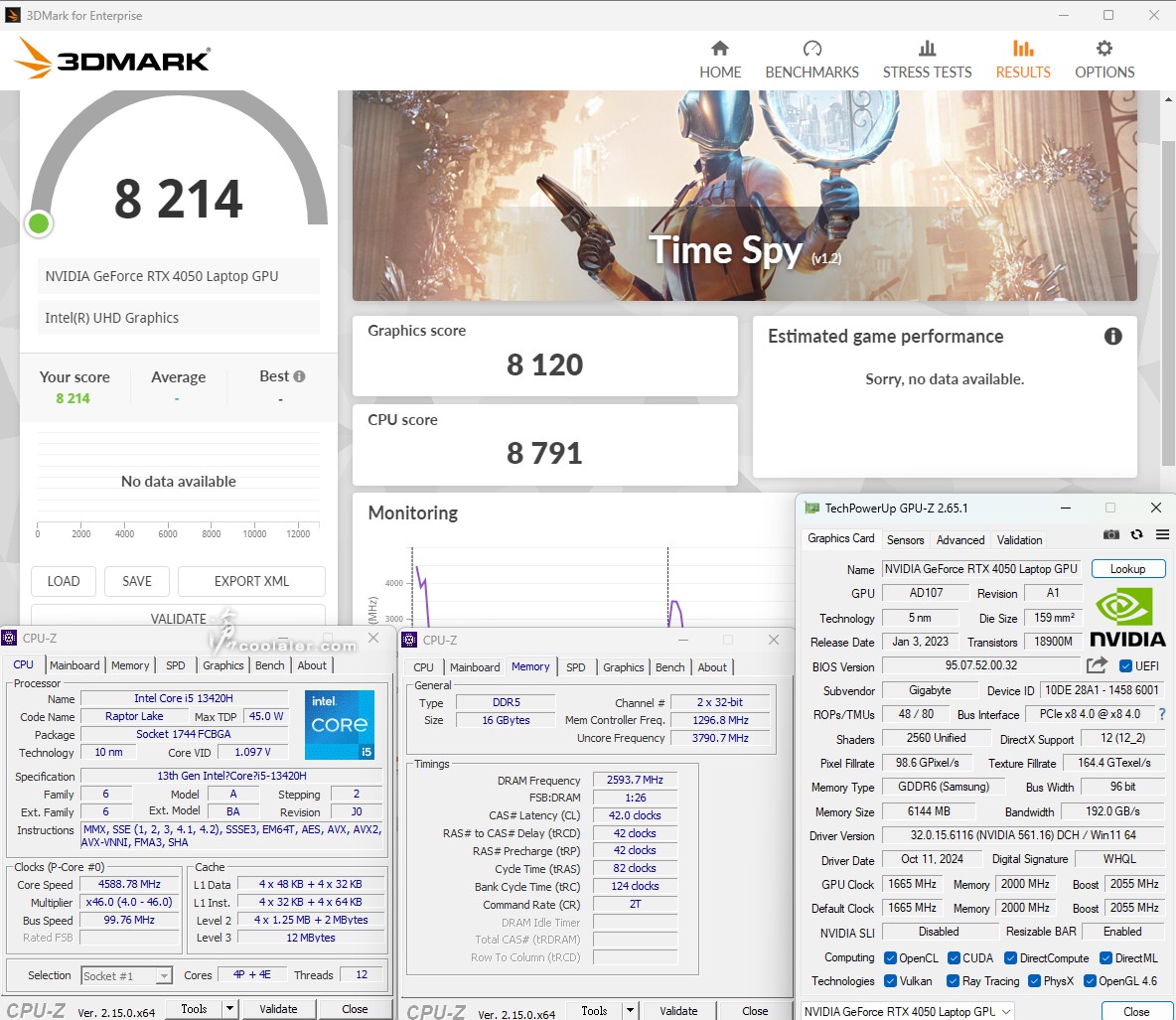Click the Intel Core i5 badge in CPU-Z
Image resolution: width=1176 pixels, height=1020 pixels.
tap(340, 724)
